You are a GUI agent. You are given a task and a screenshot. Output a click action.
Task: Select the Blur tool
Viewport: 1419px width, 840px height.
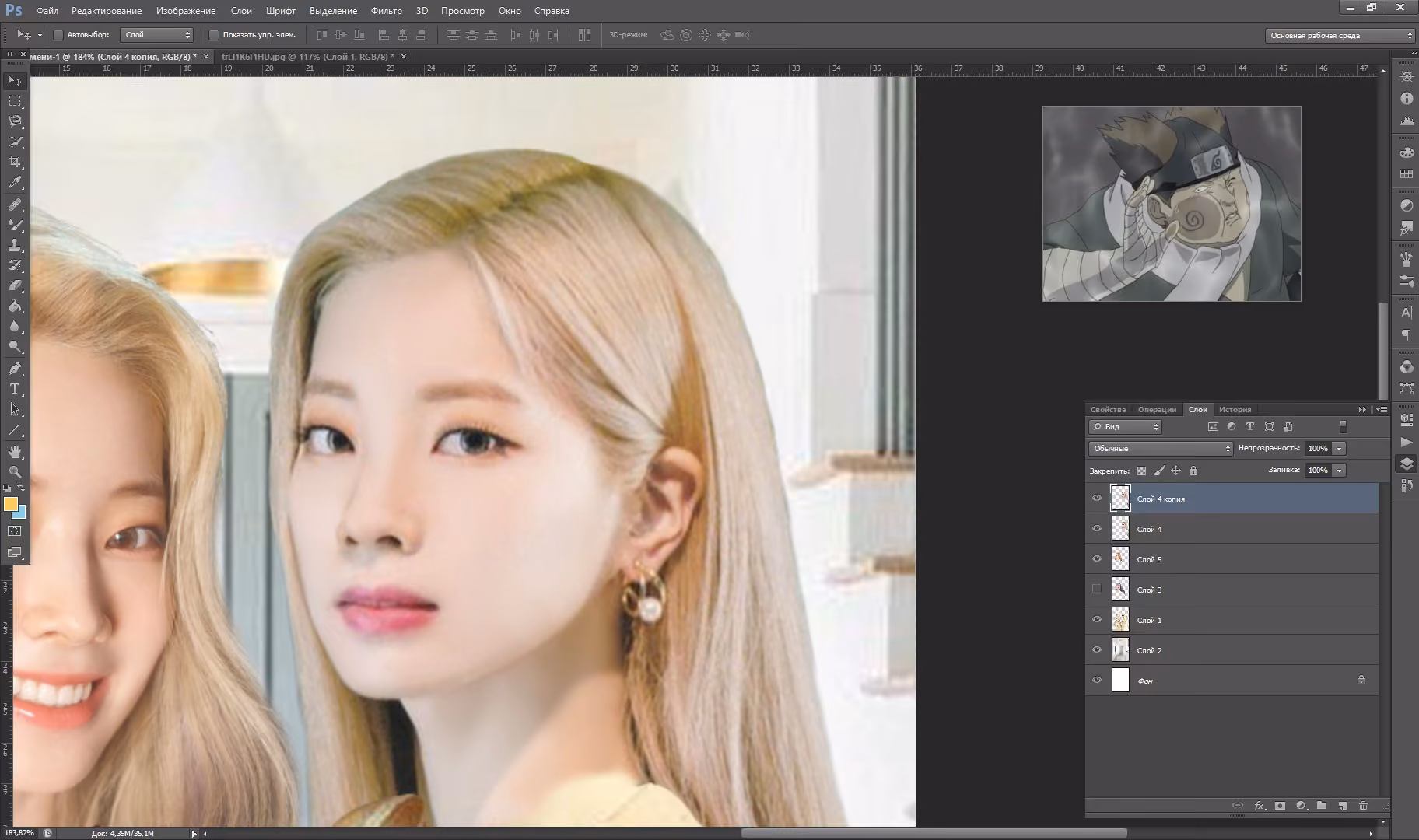click(x=15, y=326)
